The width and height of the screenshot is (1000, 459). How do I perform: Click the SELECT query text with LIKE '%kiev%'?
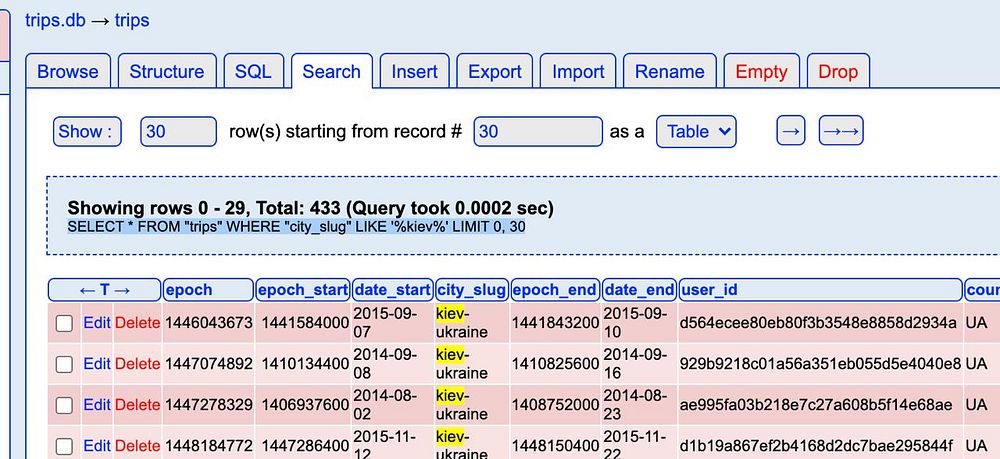(297, 227)
